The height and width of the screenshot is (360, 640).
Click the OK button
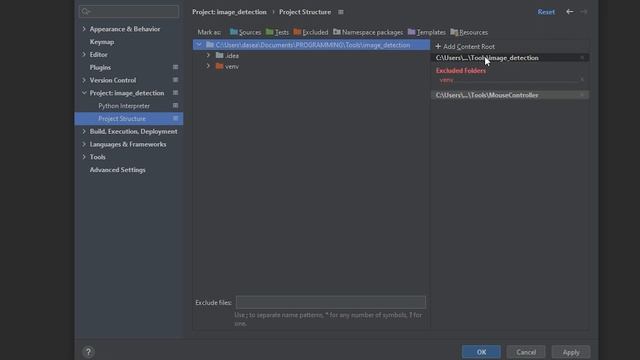click(x=481, y=352)
